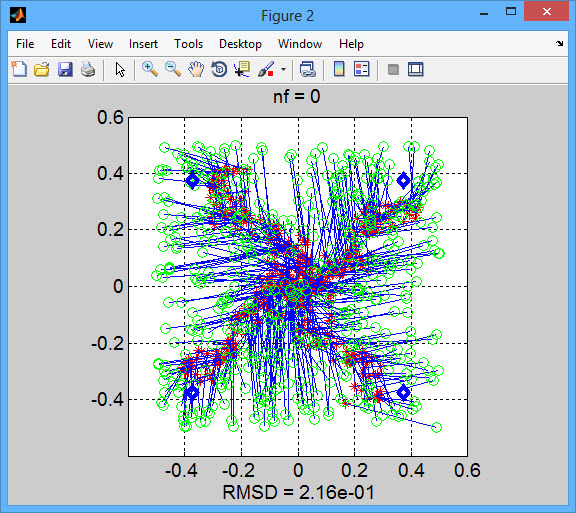Choose the Data Cursor tool
576x513 pixels.
pyautogui.click(x=242, y=69)
